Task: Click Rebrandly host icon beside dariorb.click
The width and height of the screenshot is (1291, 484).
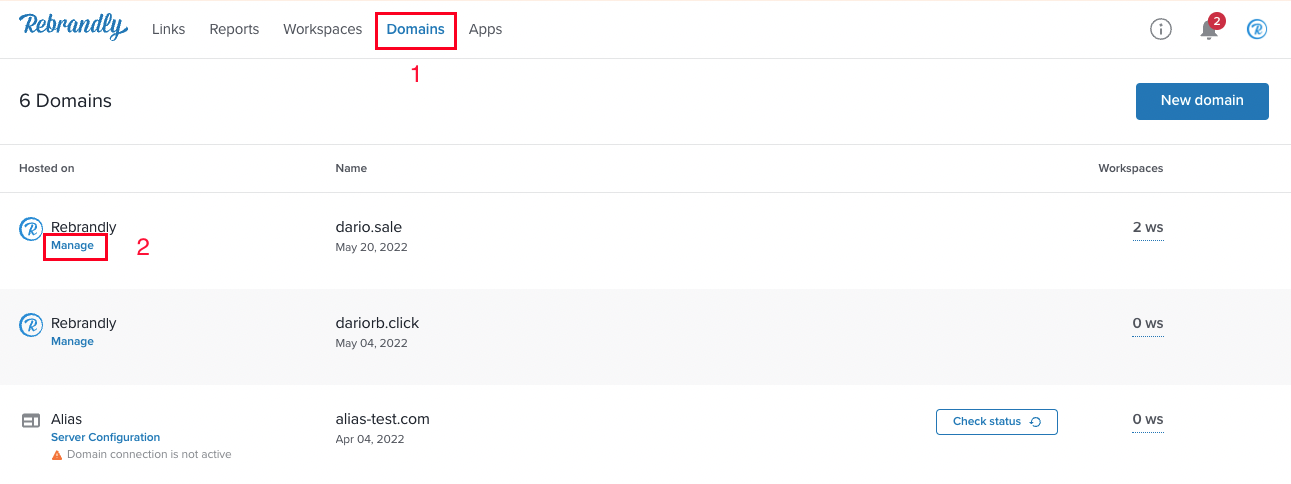Action: [31, 325]
